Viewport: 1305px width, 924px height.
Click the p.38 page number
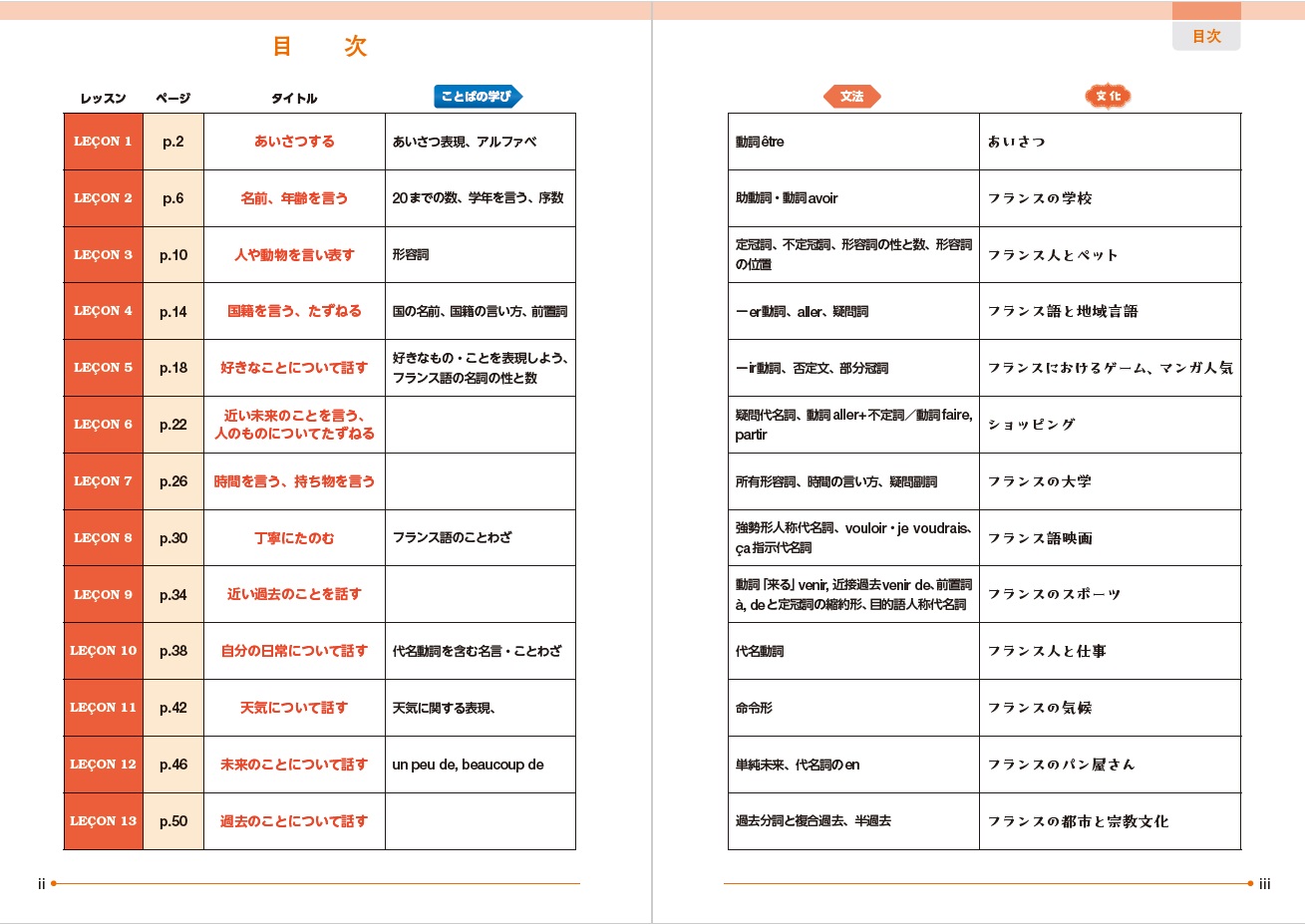point(173,651)
